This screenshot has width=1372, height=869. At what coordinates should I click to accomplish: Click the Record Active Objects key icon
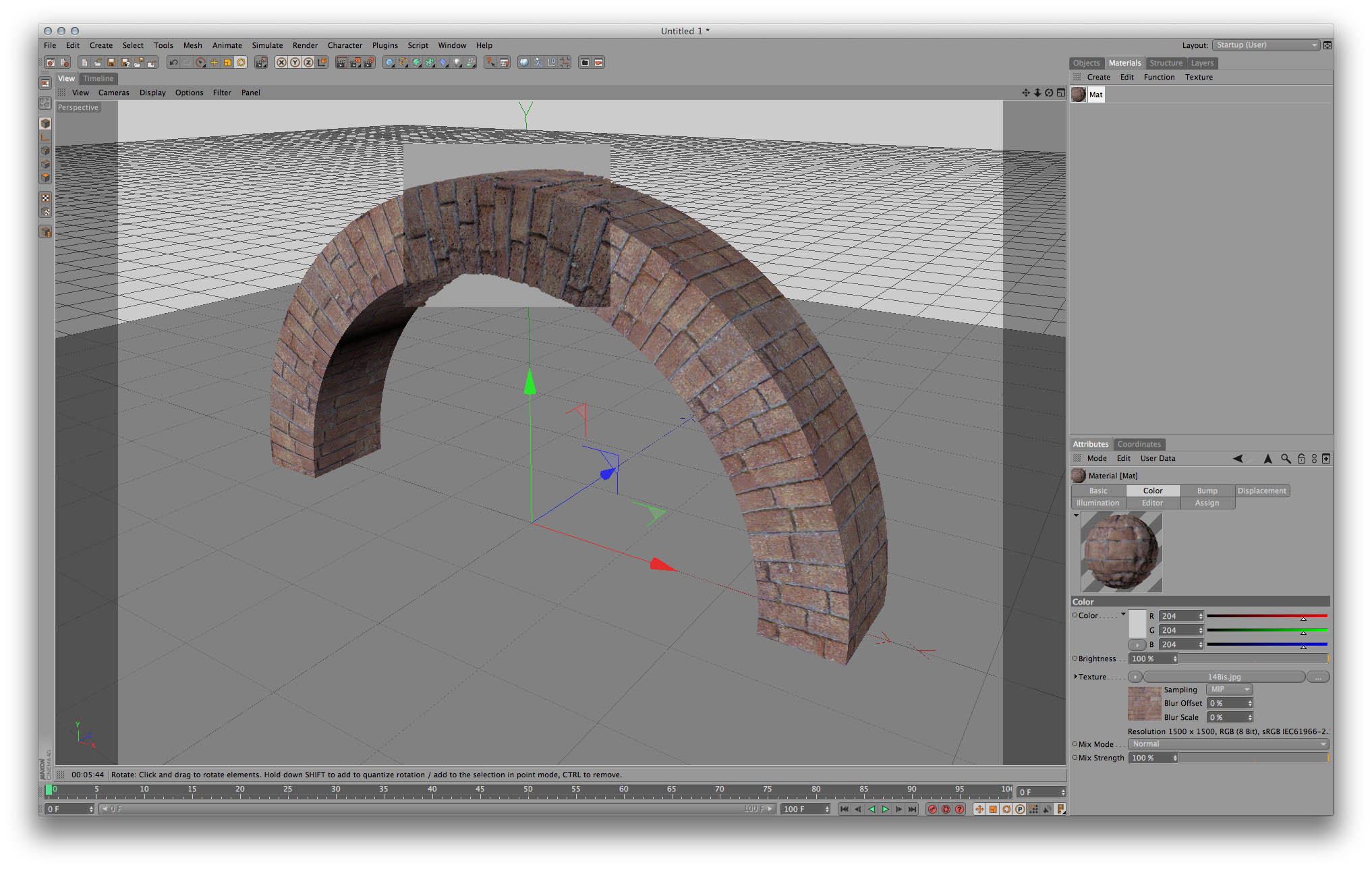pyautogui.click(x=932, y=809)
